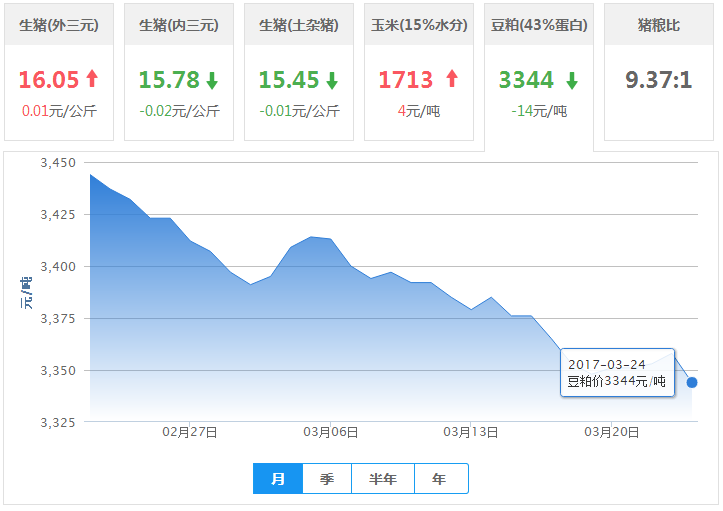This screenshot has height=511, width=723.
Task: Click the 3,350 y-axis label
Action: [x=58, y=371]
